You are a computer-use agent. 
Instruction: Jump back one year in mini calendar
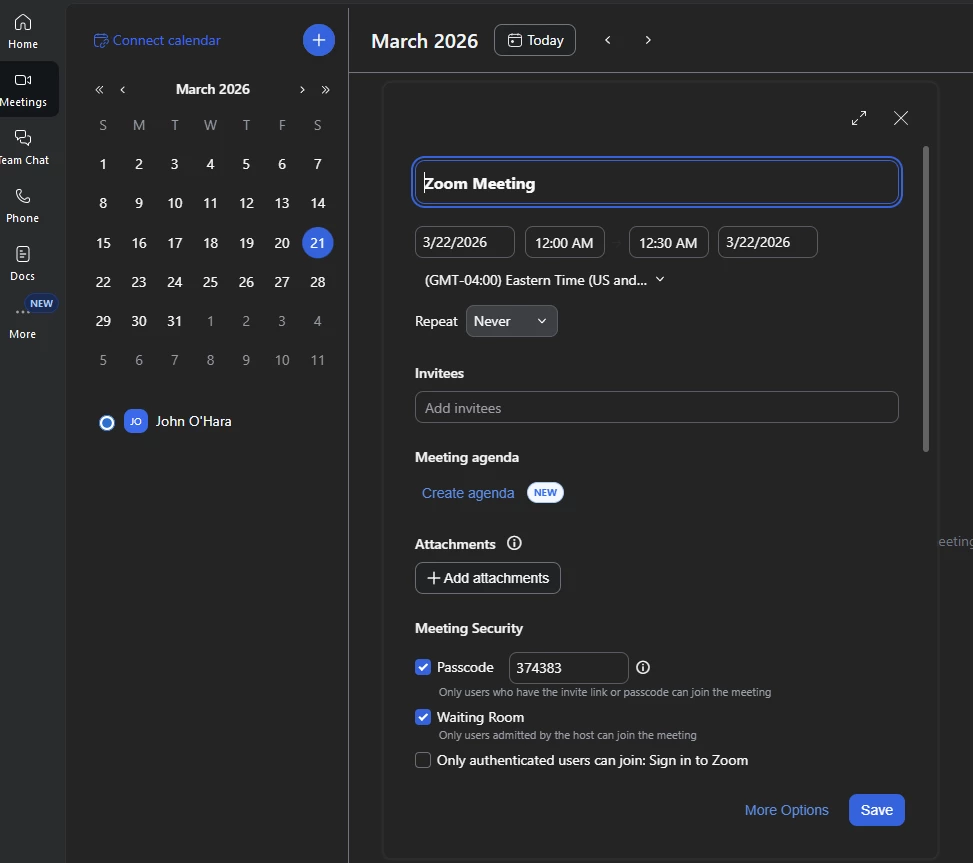coord(99,89)
